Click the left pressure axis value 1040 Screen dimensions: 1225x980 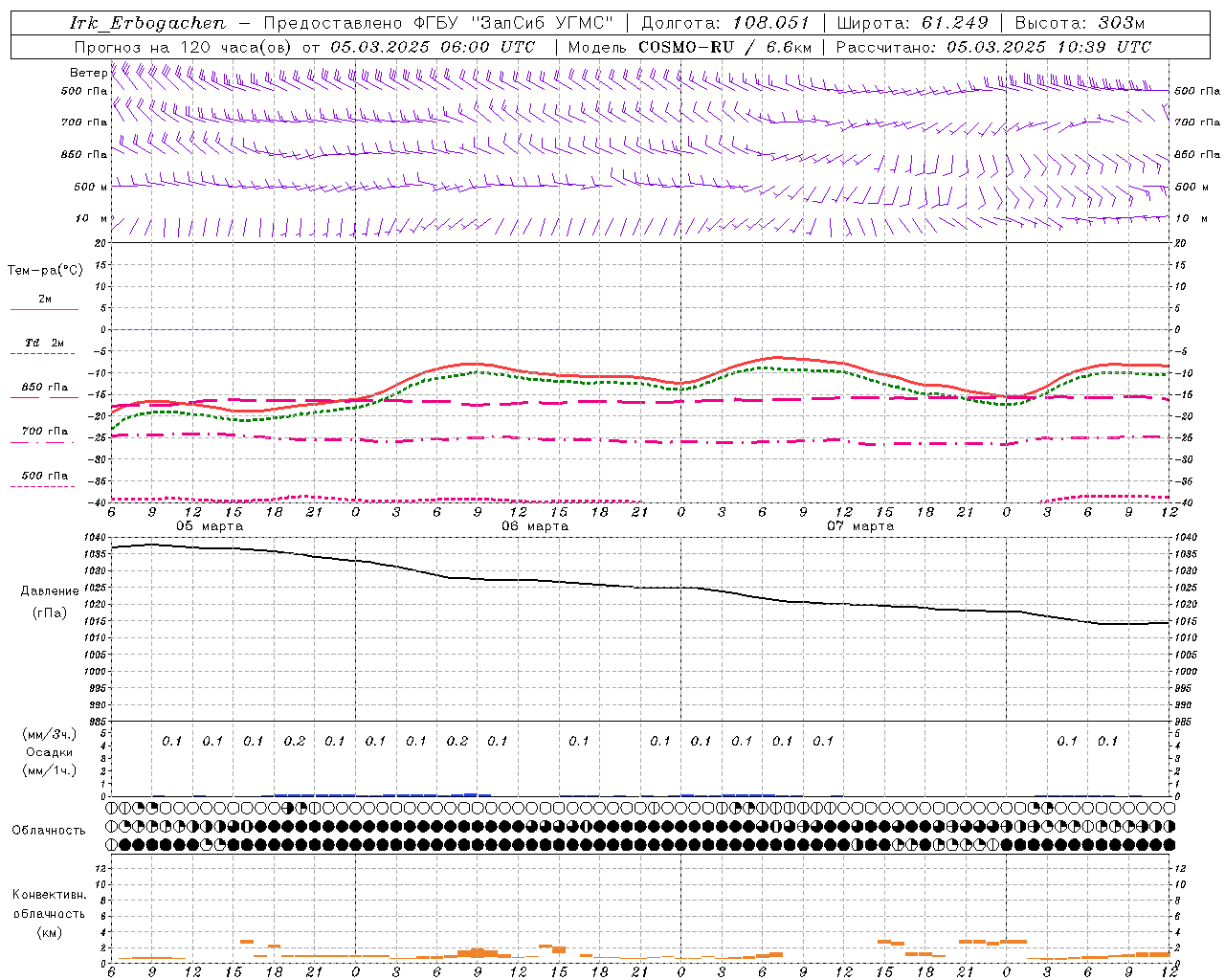[x=95, y=538]
